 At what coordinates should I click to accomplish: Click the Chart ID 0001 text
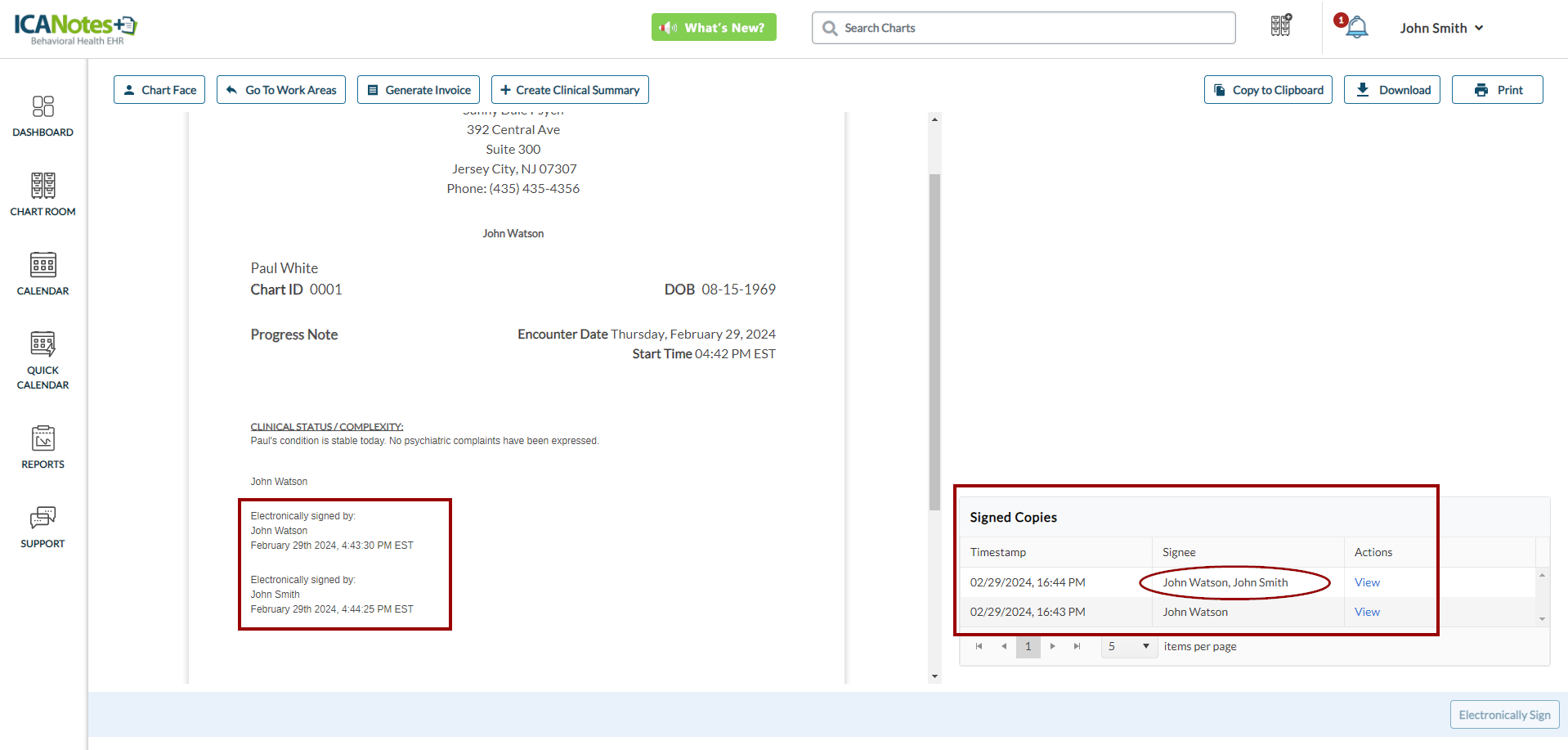point(296,290)
